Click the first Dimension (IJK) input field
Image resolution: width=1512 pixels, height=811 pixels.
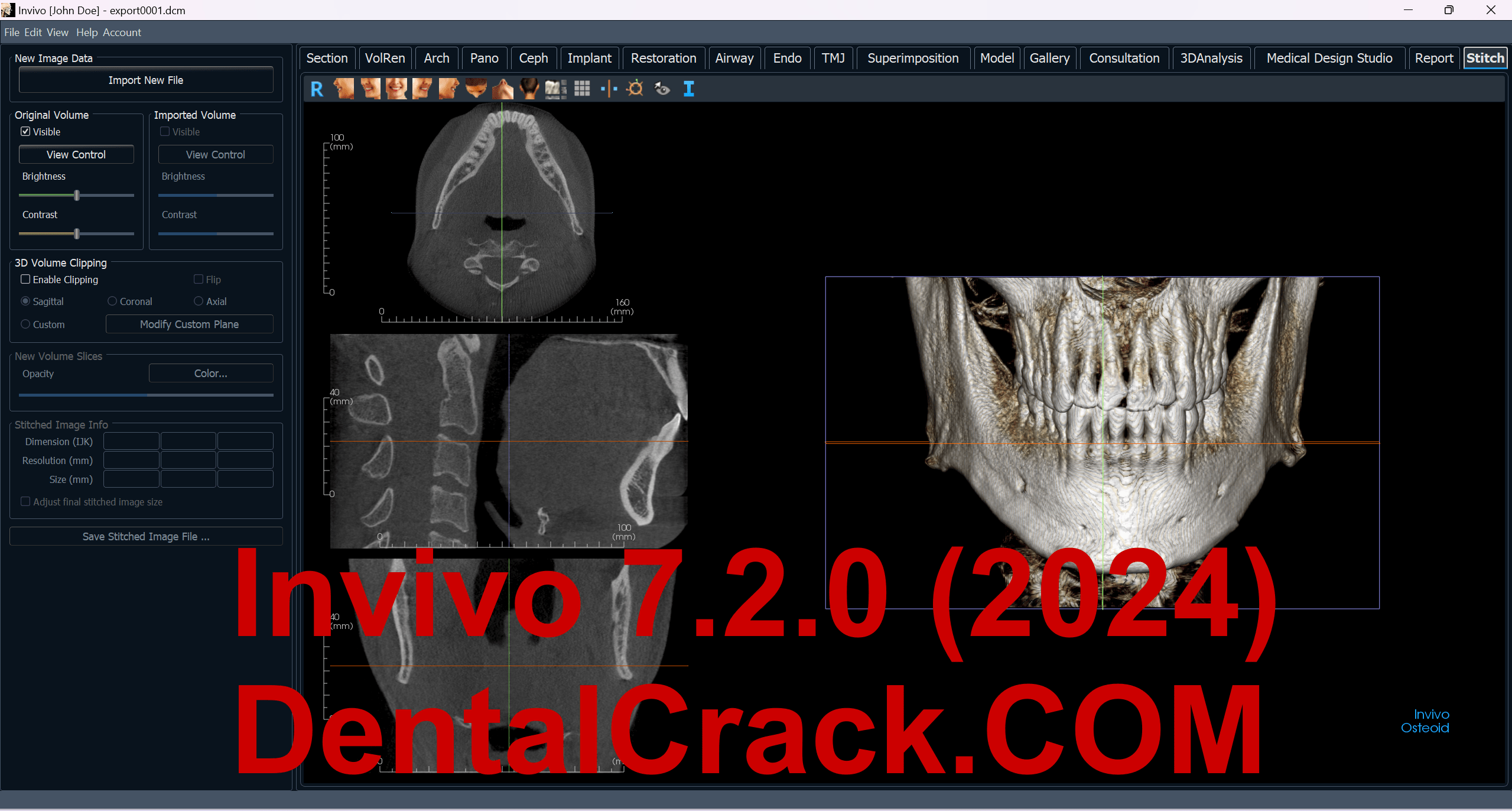pyautogui.click(x=131, y=441)
